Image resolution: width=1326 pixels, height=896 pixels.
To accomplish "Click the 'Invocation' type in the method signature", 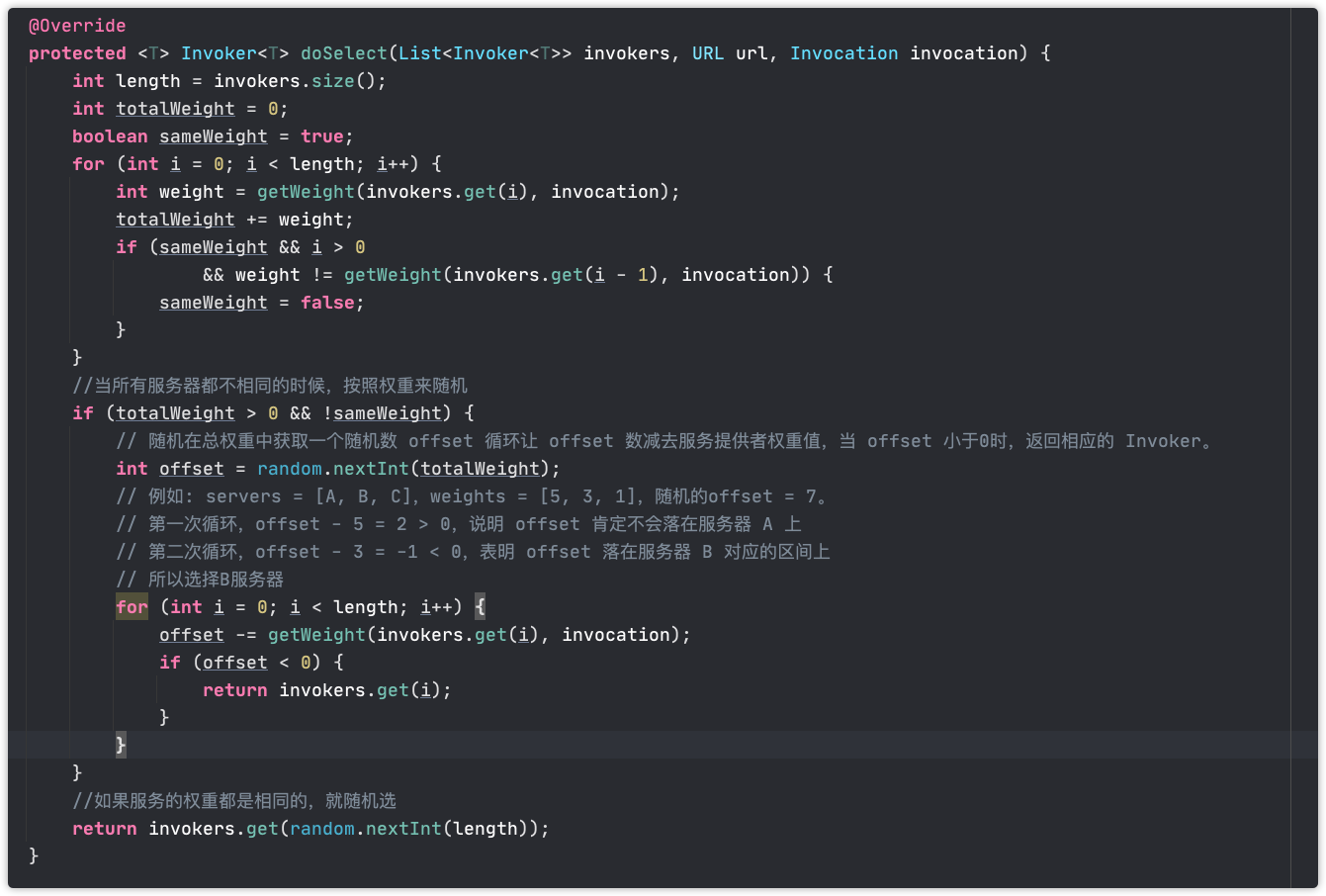I will pos(844,53).
